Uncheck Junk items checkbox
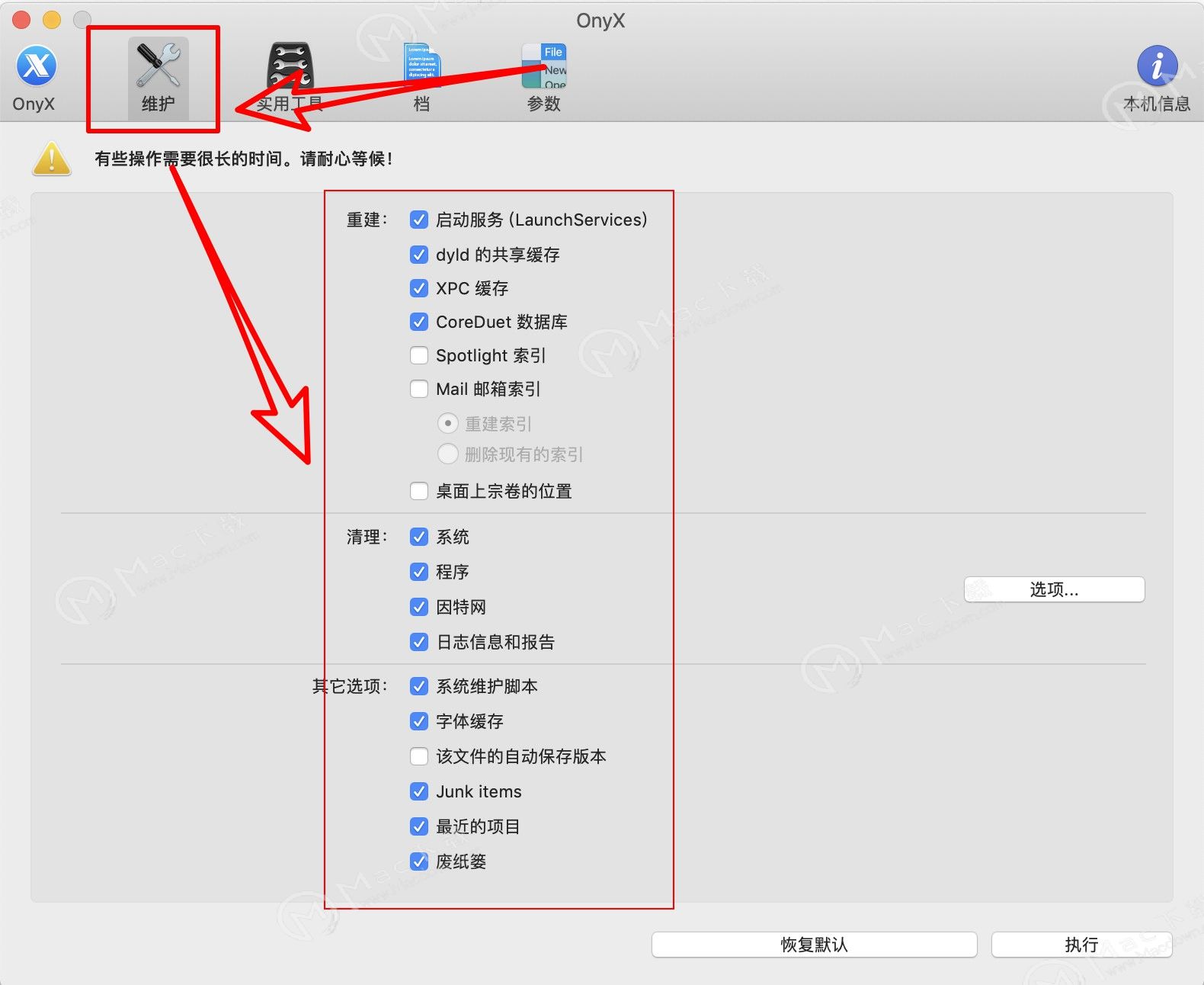 [419, 791]
